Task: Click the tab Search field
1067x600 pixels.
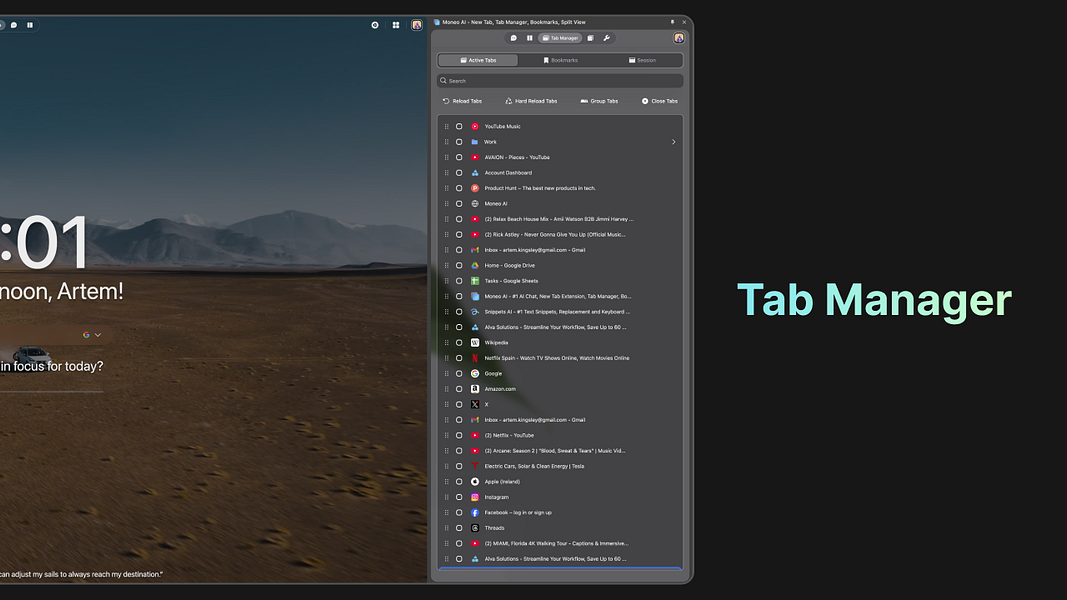Action: [560, 81]
